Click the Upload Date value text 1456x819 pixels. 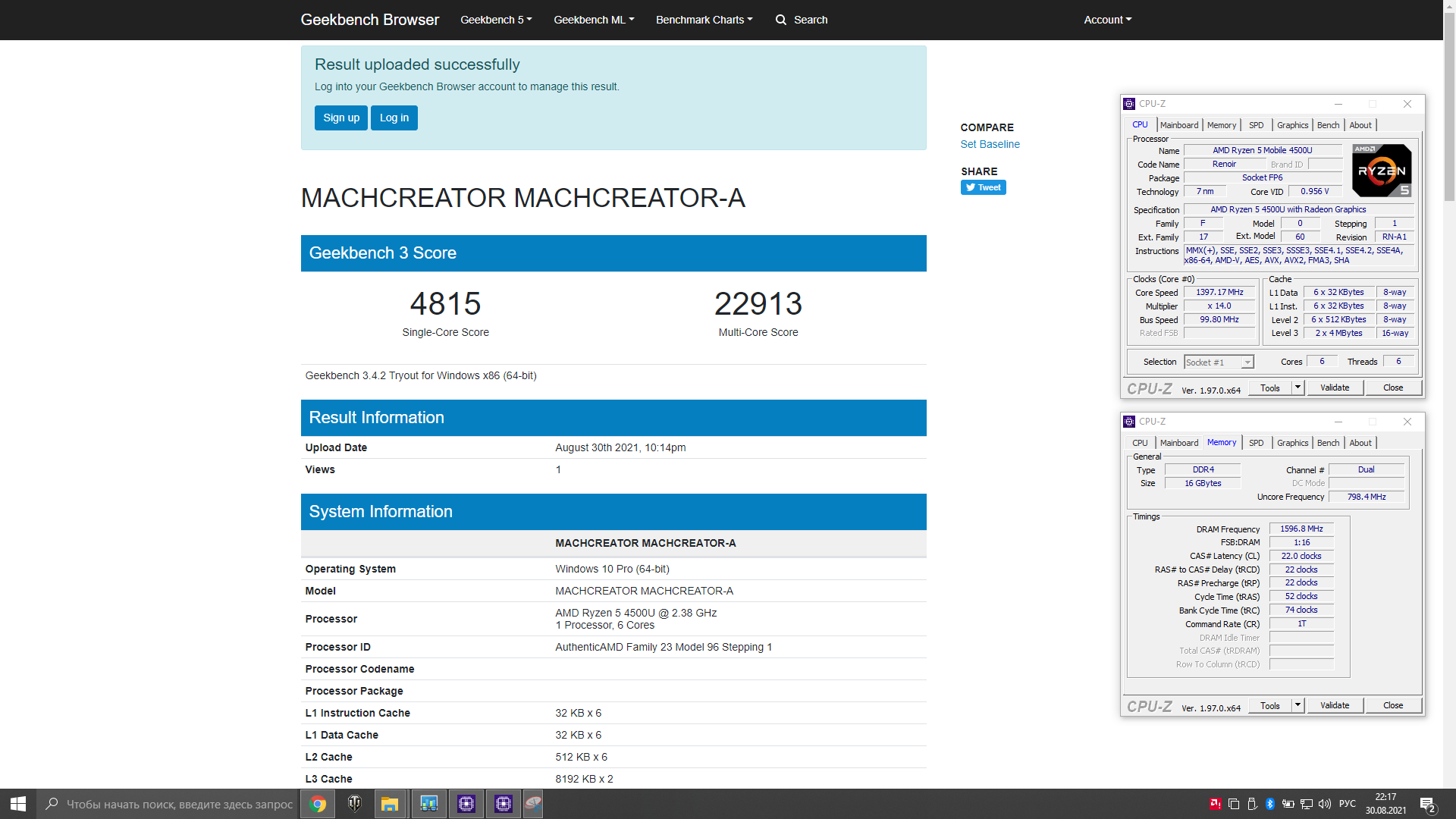tap(620, 447)
